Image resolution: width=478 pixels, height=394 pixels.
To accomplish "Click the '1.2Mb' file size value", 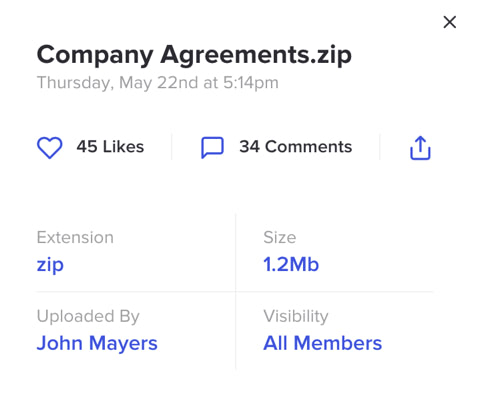I will click(x=291, y=264).
